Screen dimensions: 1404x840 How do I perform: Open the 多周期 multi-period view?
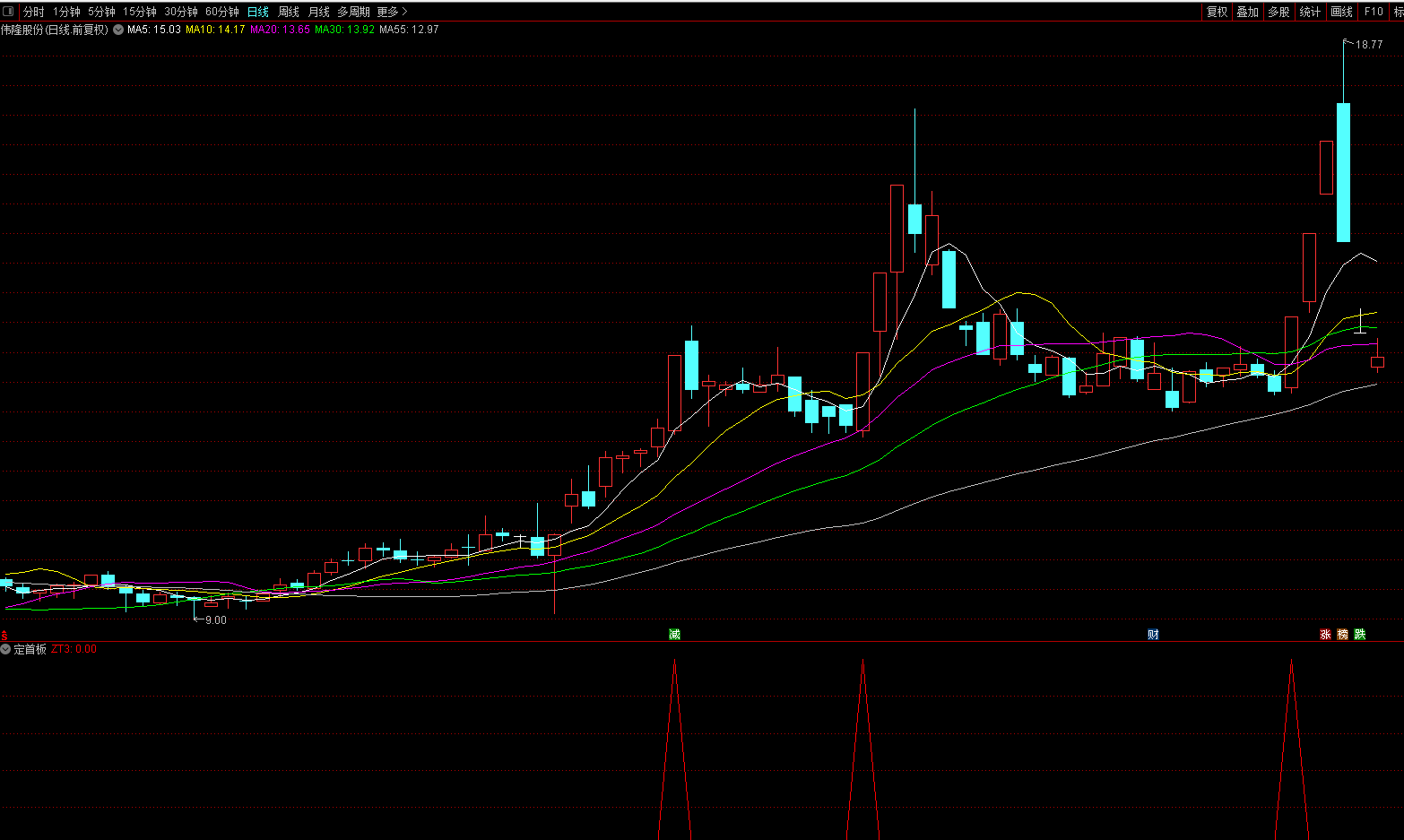click(353, 12)
